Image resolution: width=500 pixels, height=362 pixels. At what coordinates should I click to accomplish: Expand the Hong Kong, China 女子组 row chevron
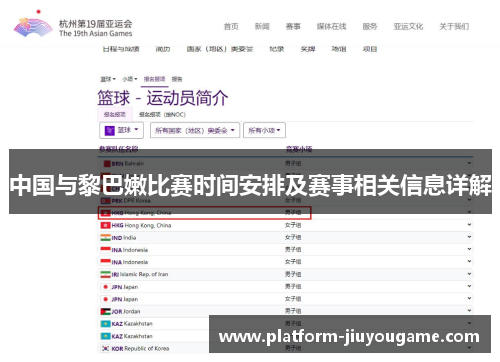coord(469,225)
